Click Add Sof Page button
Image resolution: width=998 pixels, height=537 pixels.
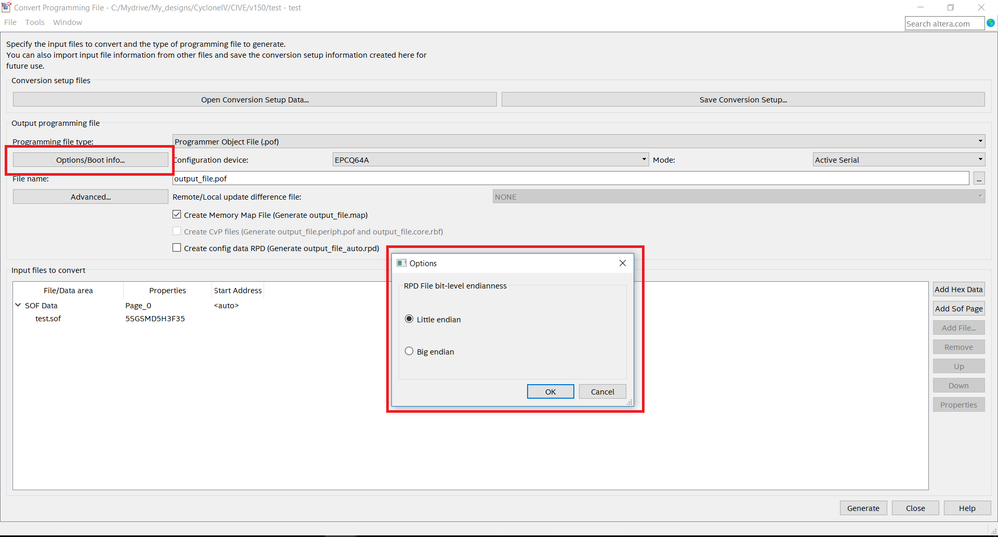(959, 309)
